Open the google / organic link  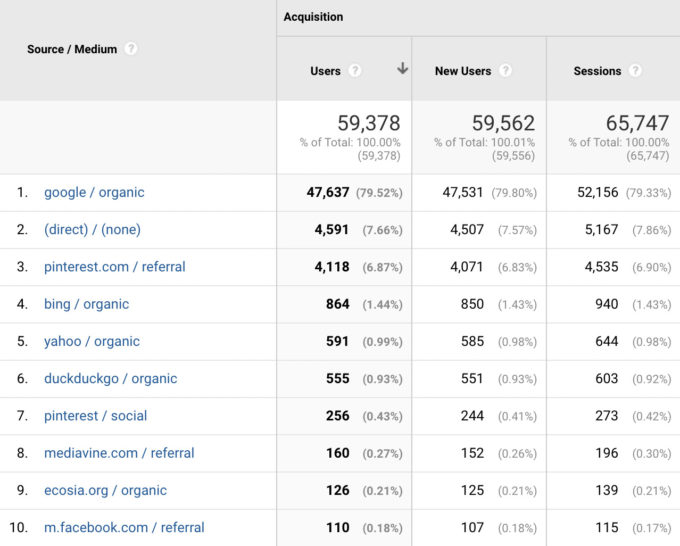coord(94,192)
